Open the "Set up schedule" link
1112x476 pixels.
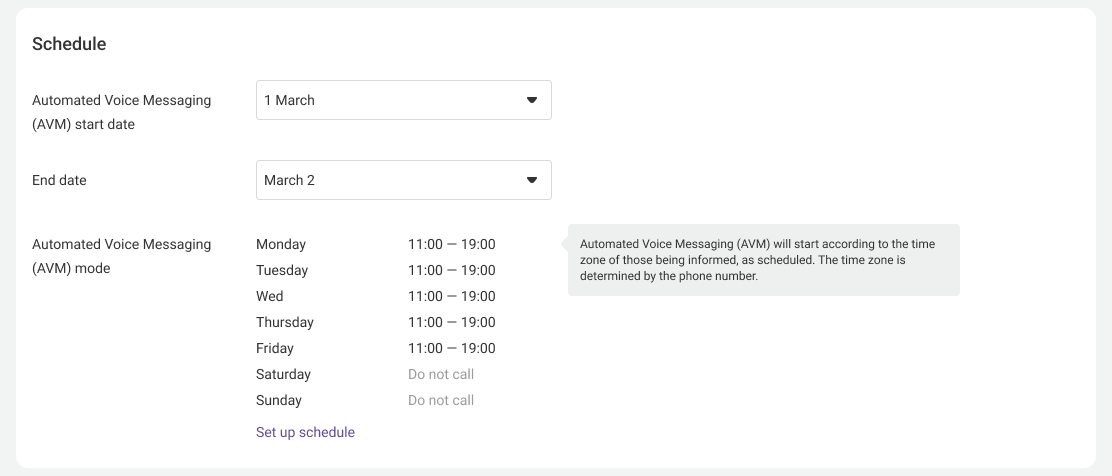point(305,432)
